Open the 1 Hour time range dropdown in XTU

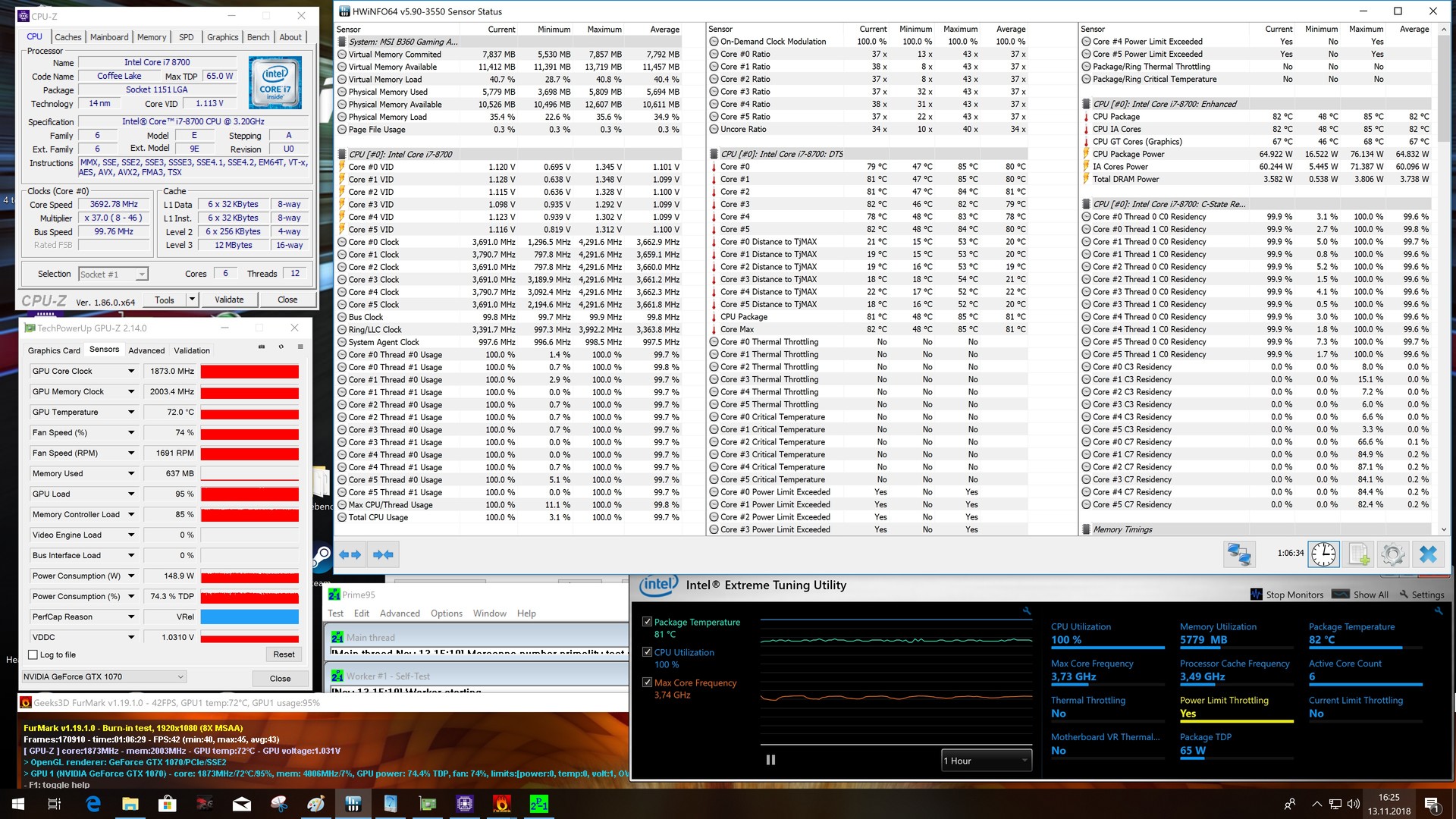pyautogui.click(x=986, y=761)
